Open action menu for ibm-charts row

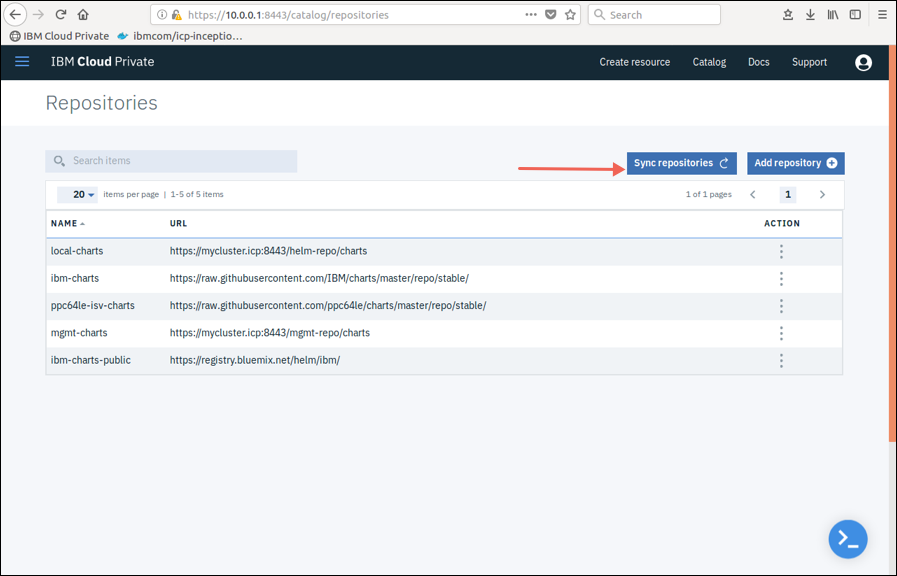pyautogui.click(x=781, y=279)
